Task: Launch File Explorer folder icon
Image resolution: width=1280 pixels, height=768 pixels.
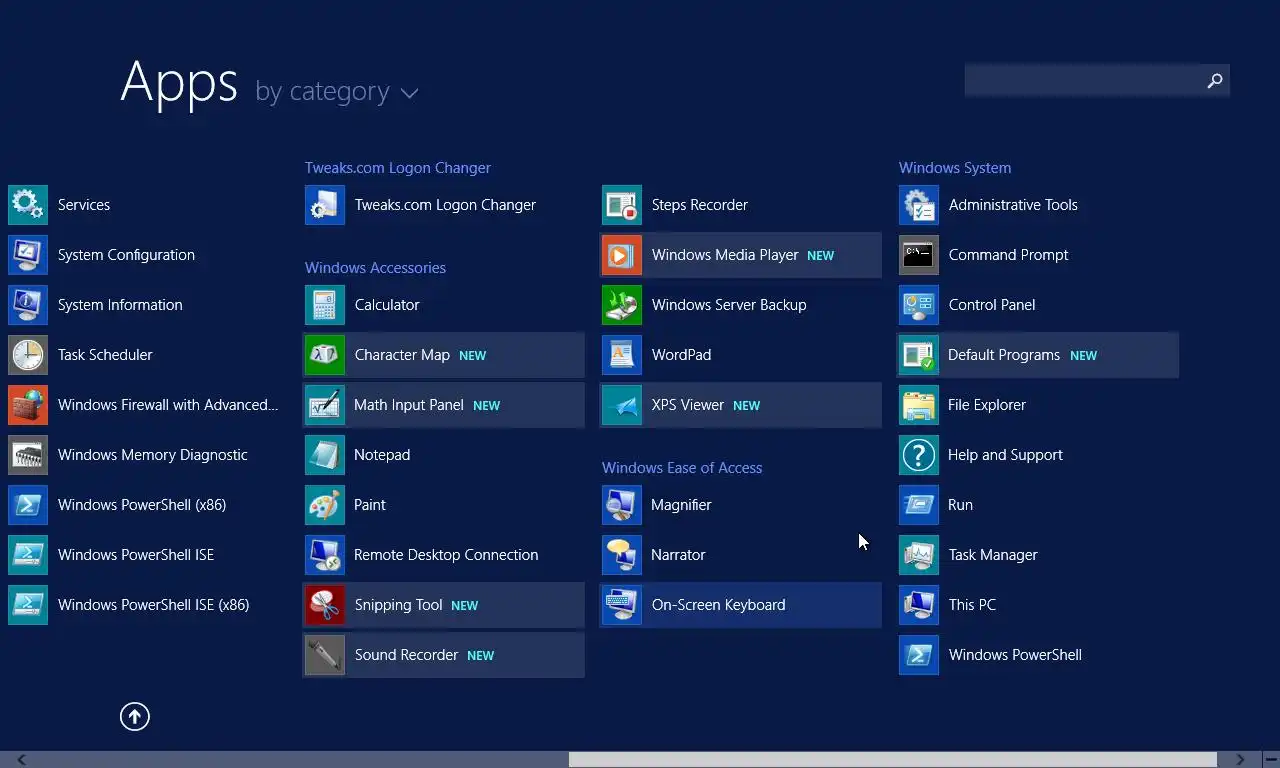Action: pyautogui.click(x=919, y=405)
